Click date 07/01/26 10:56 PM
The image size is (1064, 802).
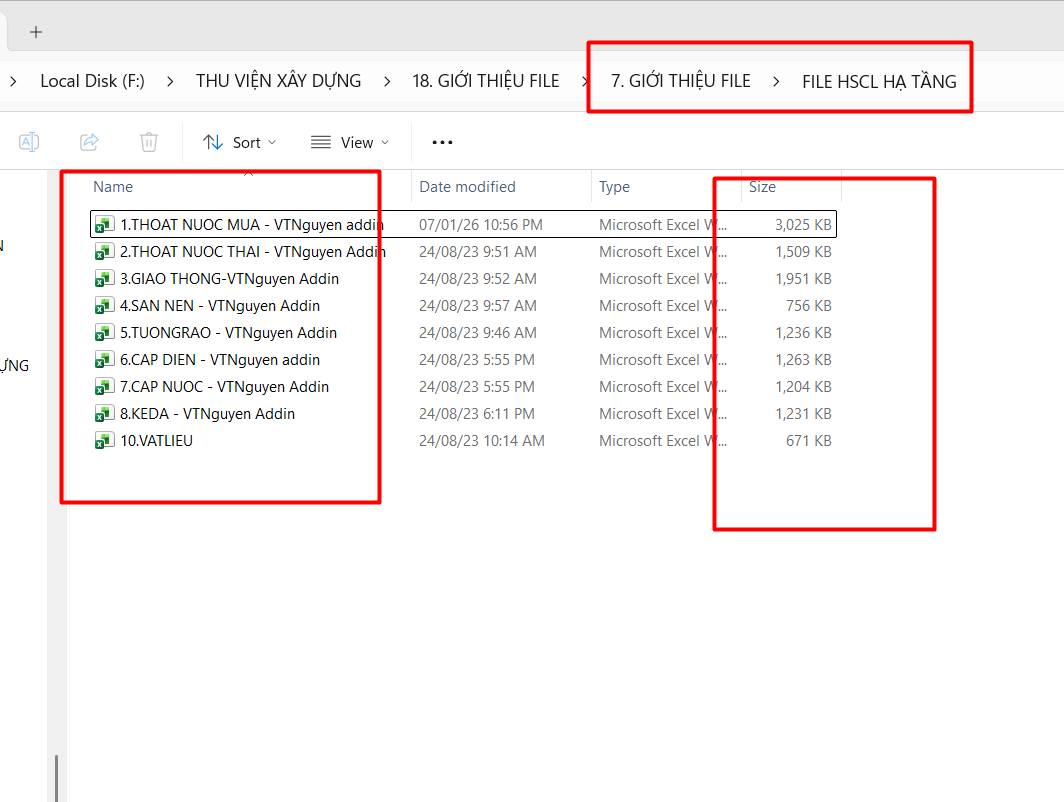coord(480,225)
